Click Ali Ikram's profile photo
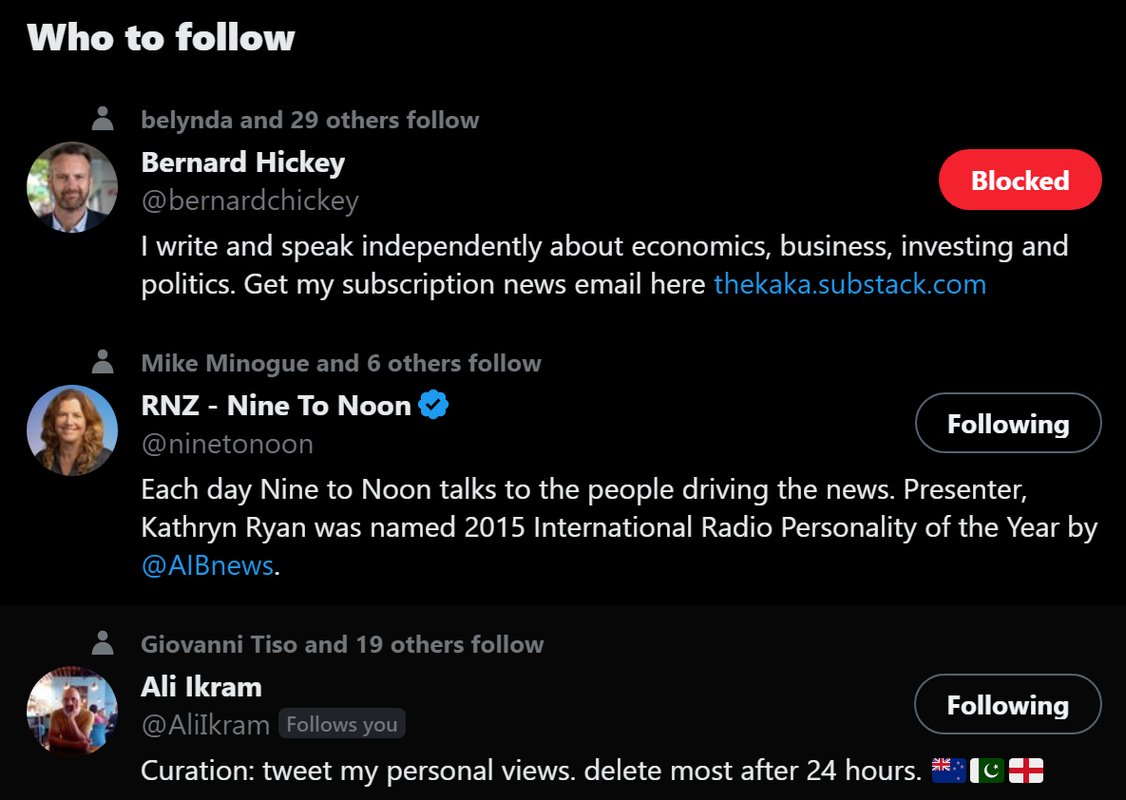 pos(72,711)
